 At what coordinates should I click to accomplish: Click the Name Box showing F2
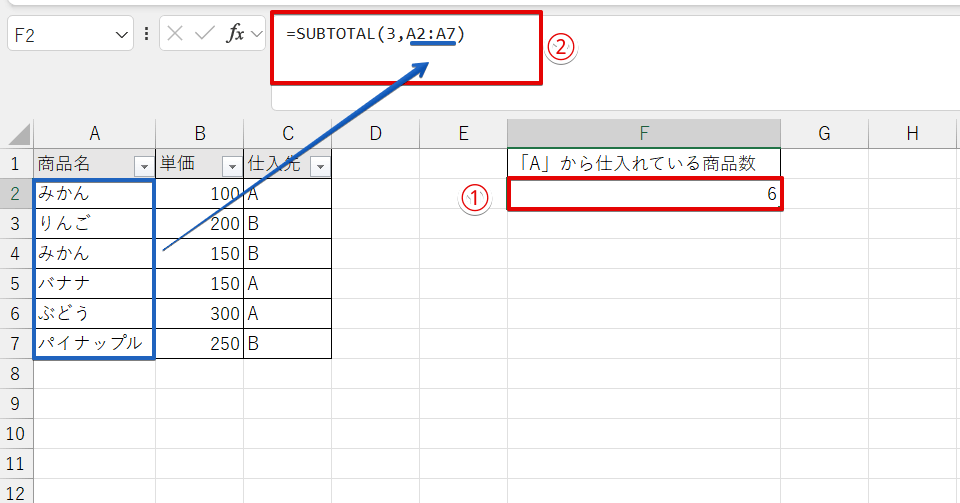58,34
